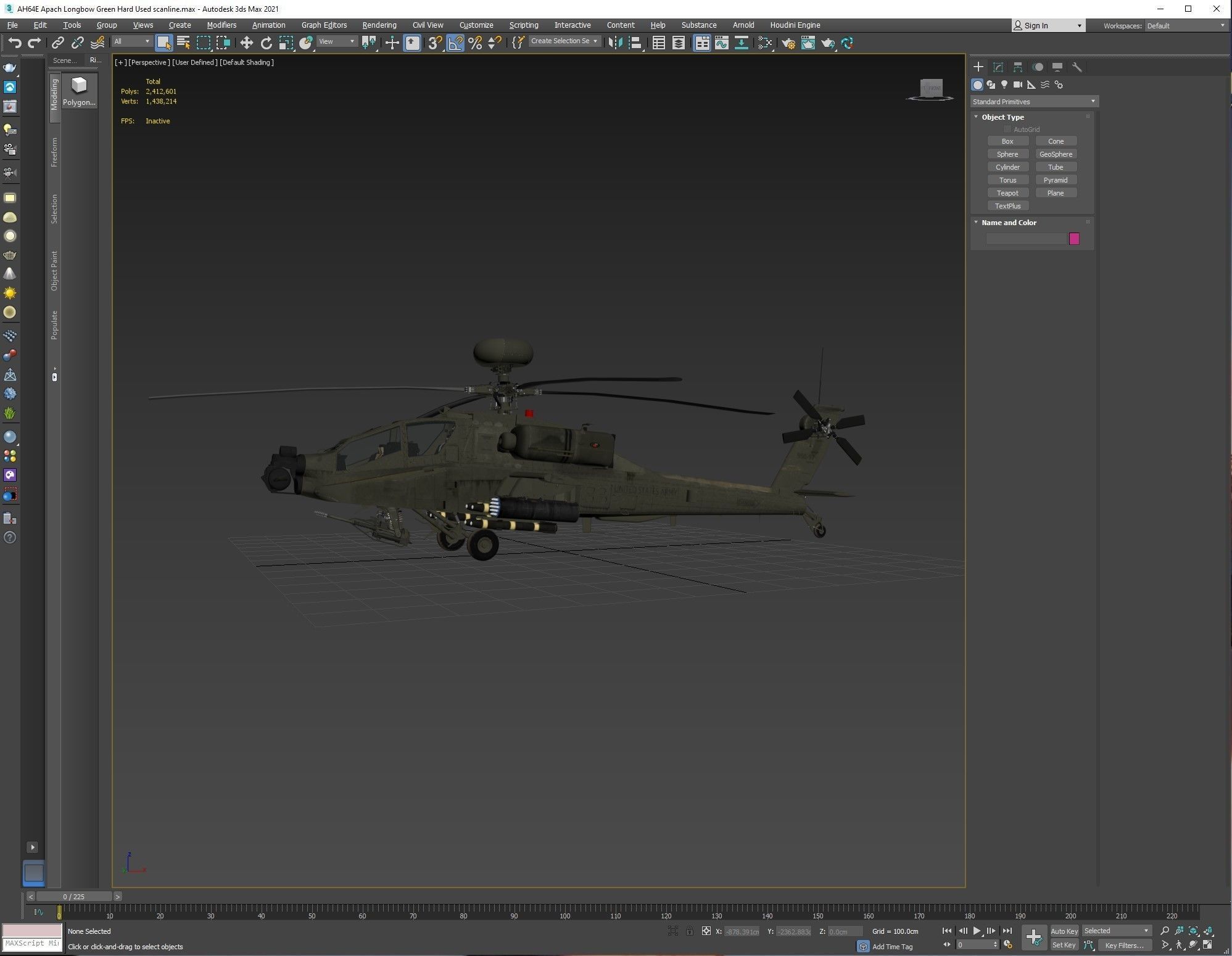1232x956 pixels.
Task: Open the Utilities wrench panel
Action: [1077, 67]
